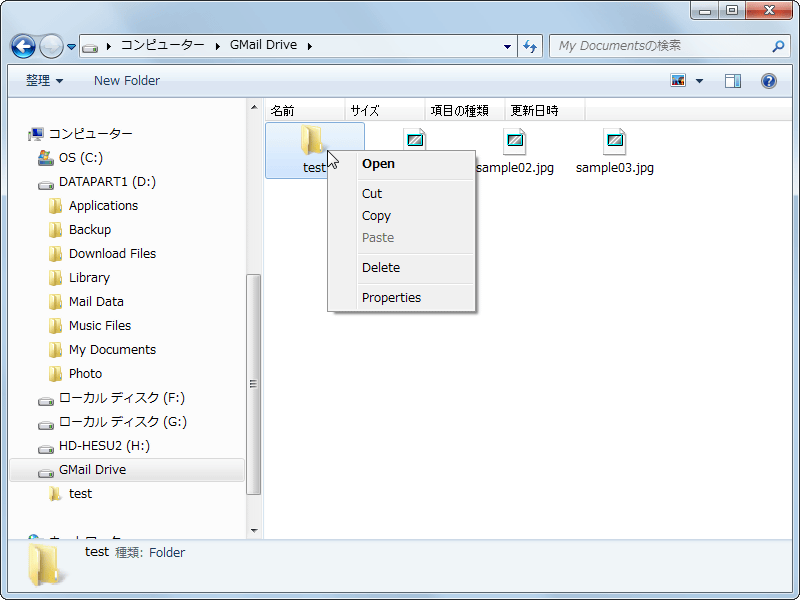Select ローカル ディスク (F:) in tree
The width and height of the screenshot is (800, 600).
click(x=121, y=397)
